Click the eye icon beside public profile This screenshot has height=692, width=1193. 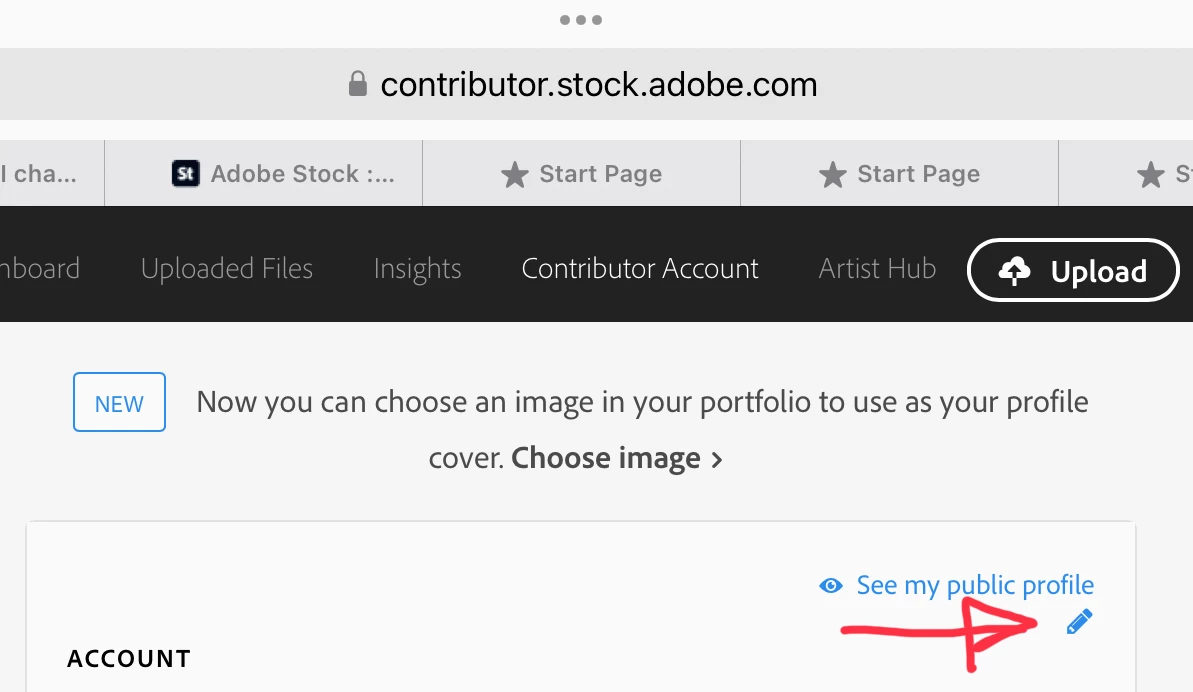coord(831,586)
